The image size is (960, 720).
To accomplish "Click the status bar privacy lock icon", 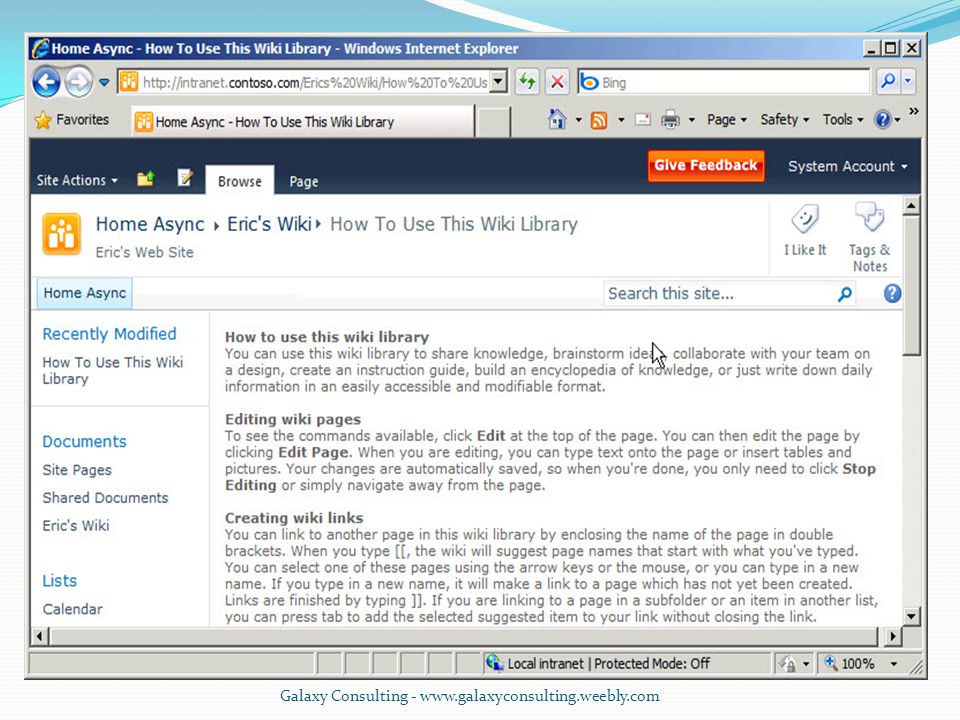I will point(789,664).
